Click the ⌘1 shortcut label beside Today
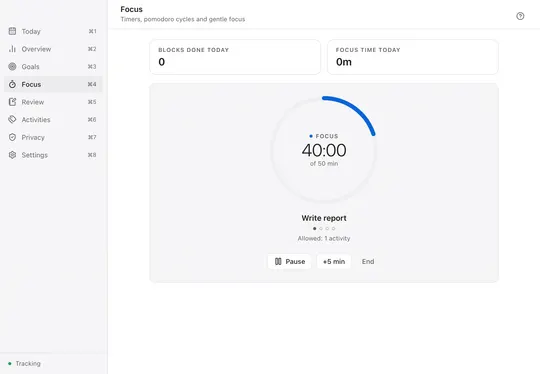Screen dimensions: 540x374 [92, 31]
